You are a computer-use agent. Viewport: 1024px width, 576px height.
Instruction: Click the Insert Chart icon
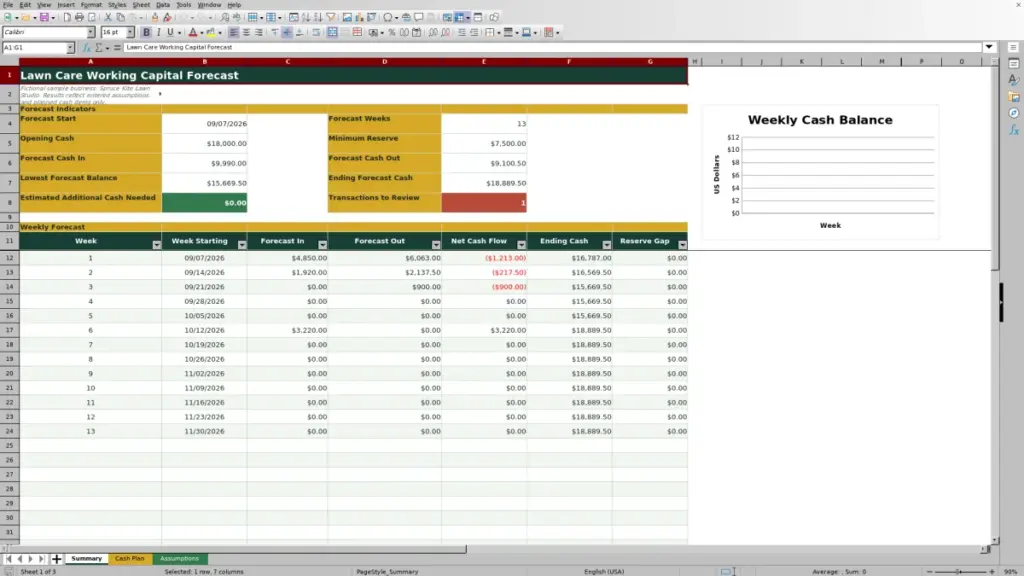tap(359, 17)
